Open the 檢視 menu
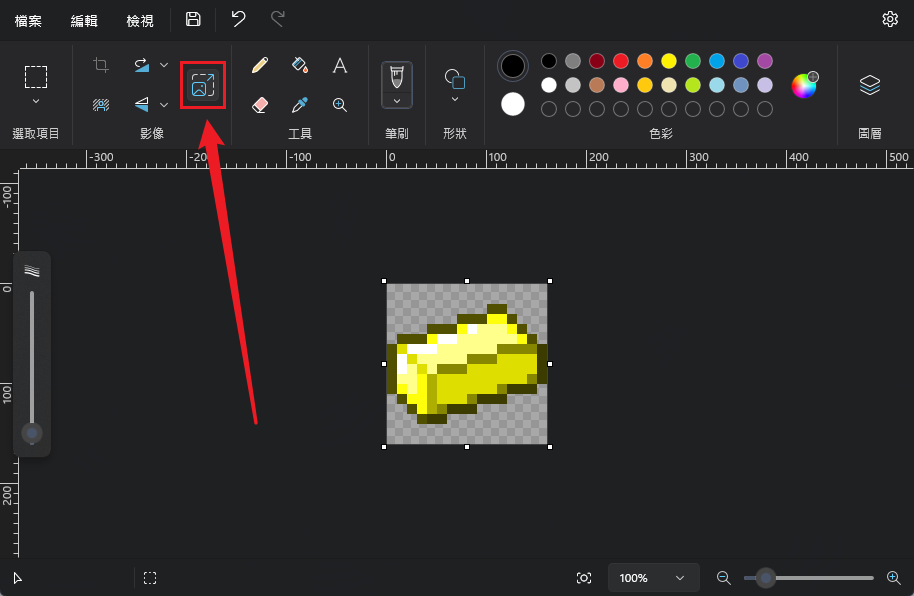This screenshot has width=914, height=596. point(140,21)
